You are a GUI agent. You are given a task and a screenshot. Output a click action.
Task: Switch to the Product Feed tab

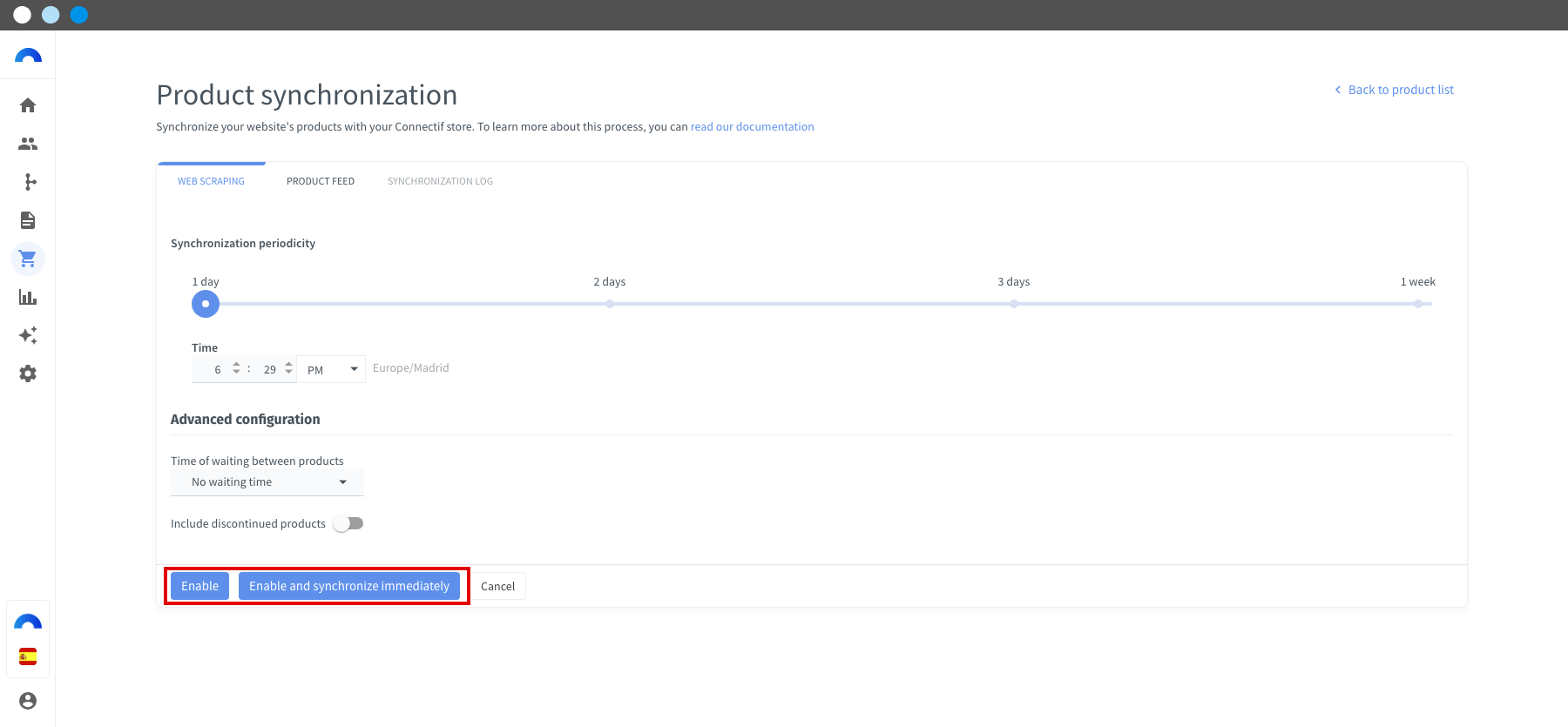321,181
